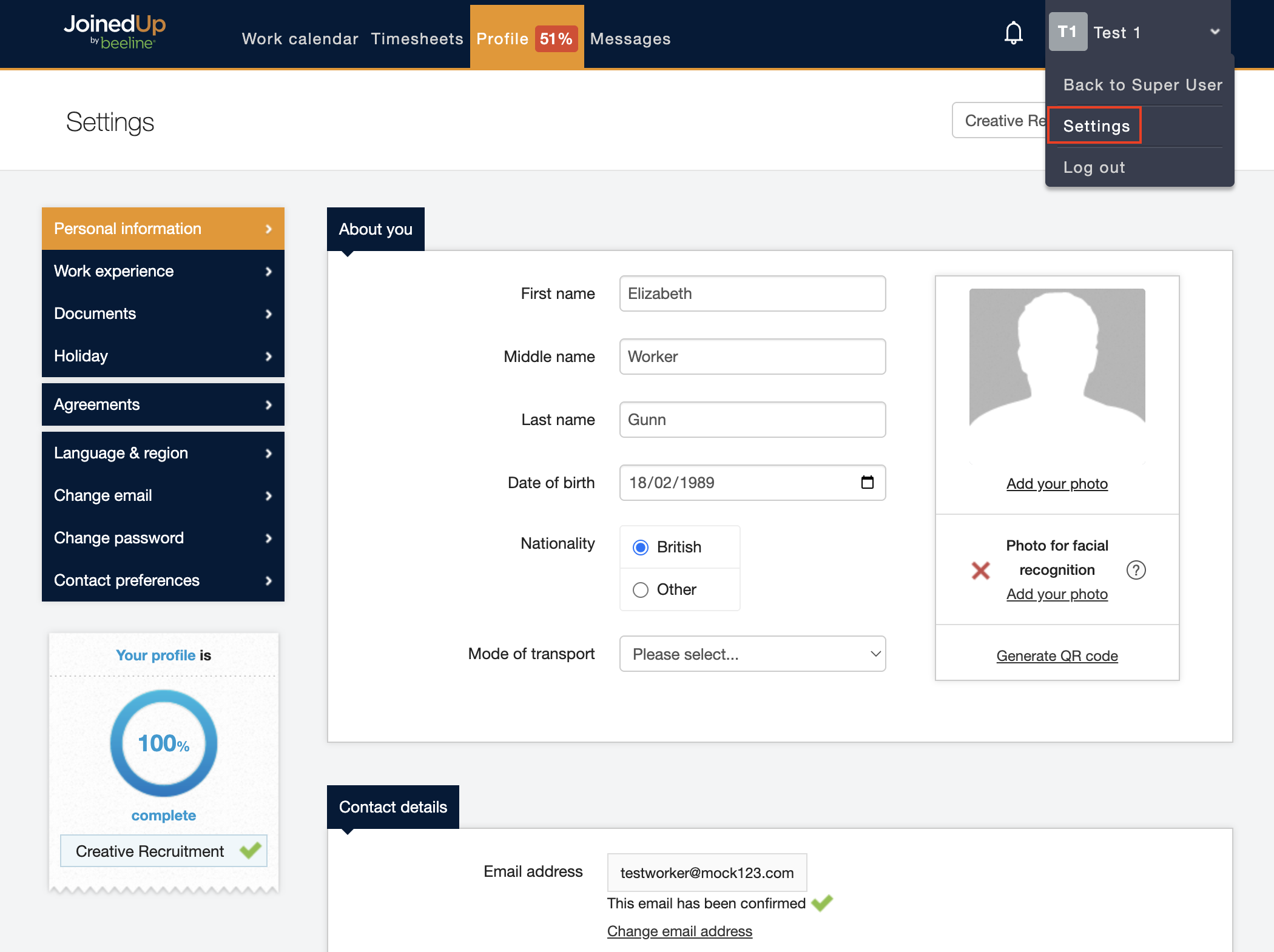The image size is (1274, 952).
Task: Expand the Mode of transport dropdown
Action: pyautogui.click(x=752, y=654)
